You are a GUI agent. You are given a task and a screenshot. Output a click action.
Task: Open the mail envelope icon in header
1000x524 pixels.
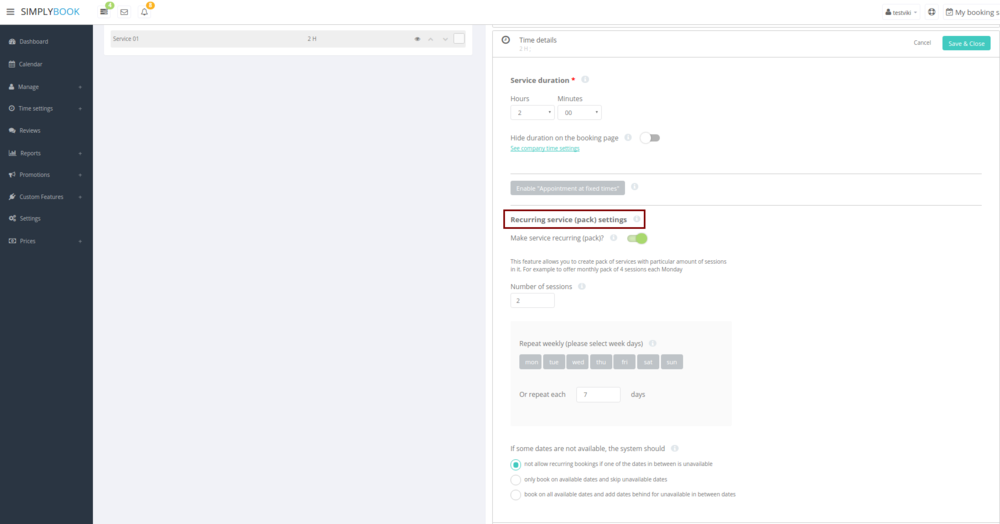point(124,12)
